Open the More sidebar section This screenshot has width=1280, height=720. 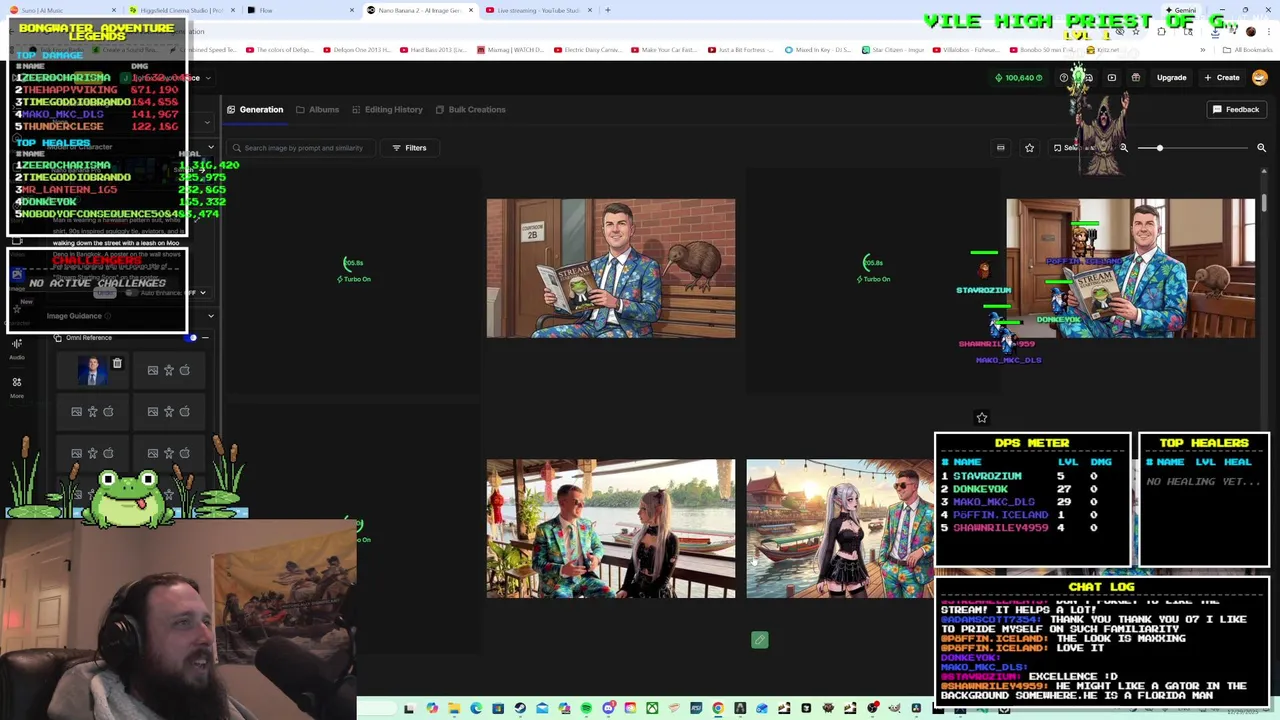point(17,387)
